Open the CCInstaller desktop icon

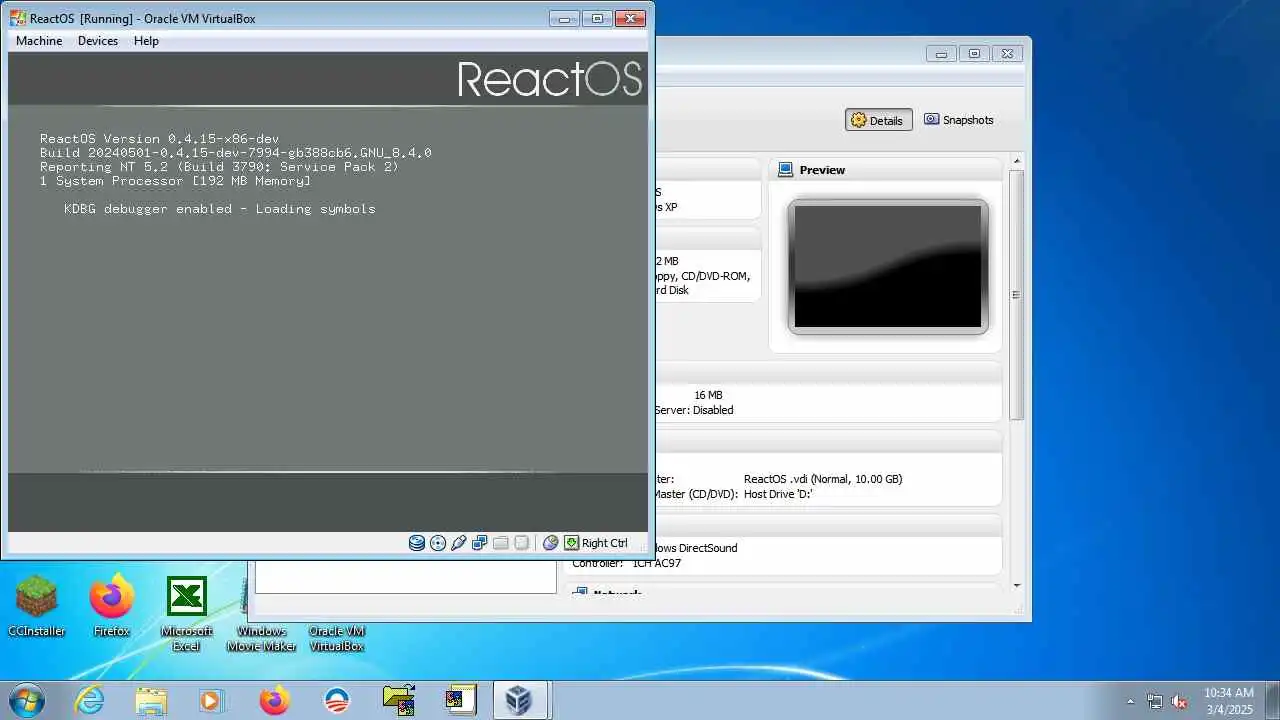point(36,606)
